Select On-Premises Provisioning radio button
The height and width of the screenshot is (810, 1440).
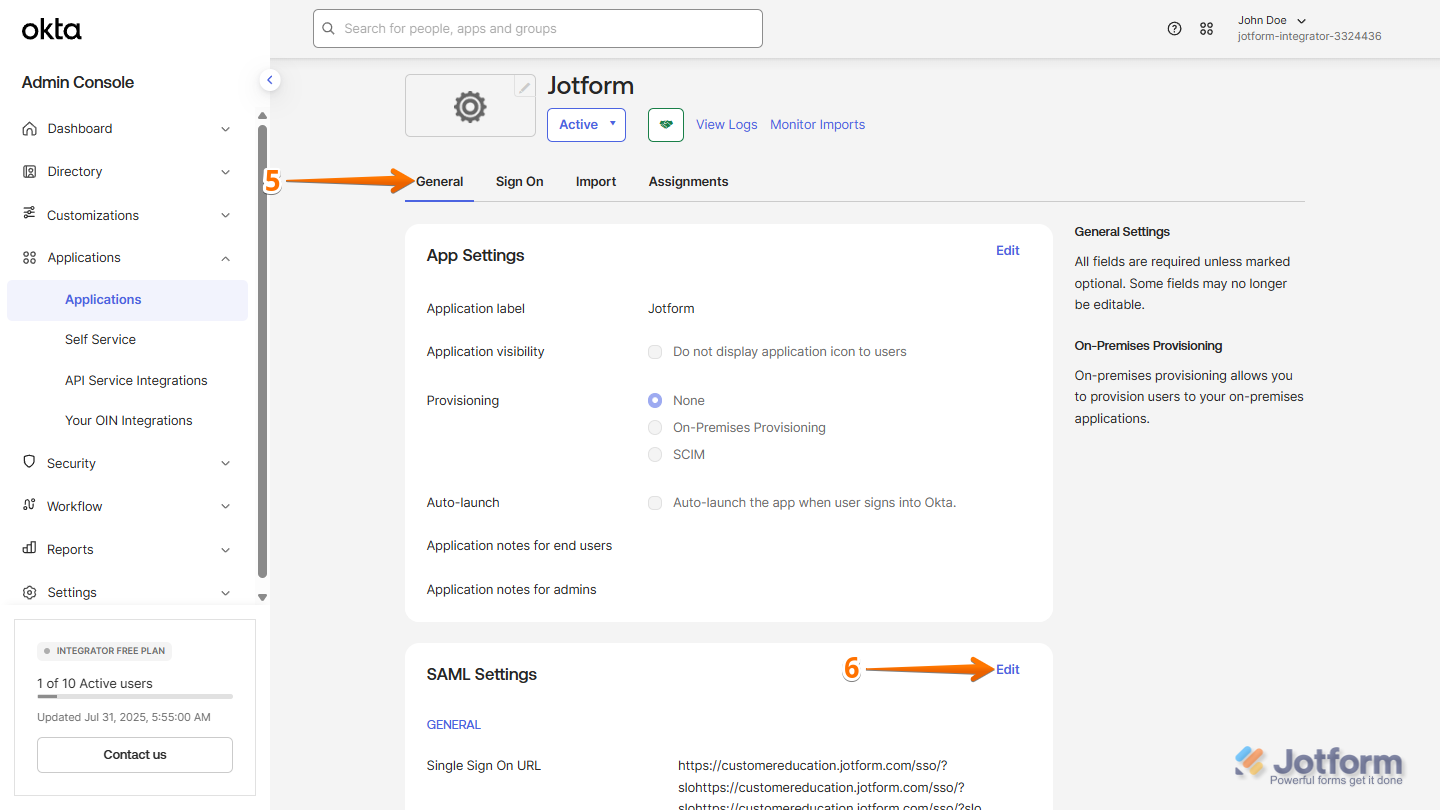655,427
